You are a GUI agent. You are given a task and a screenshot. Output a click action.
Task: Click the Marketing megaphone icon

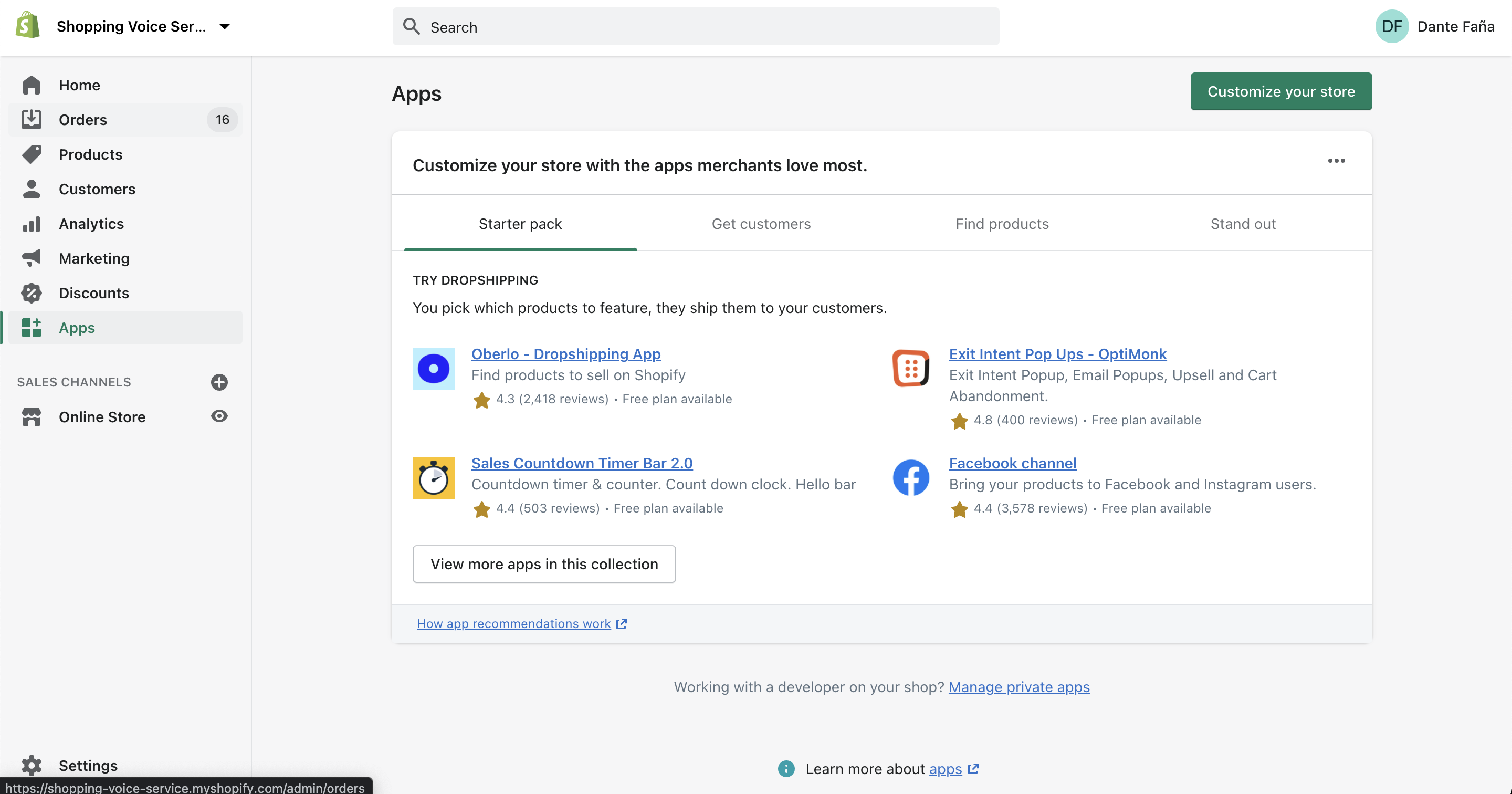click(x=31, y=258)
